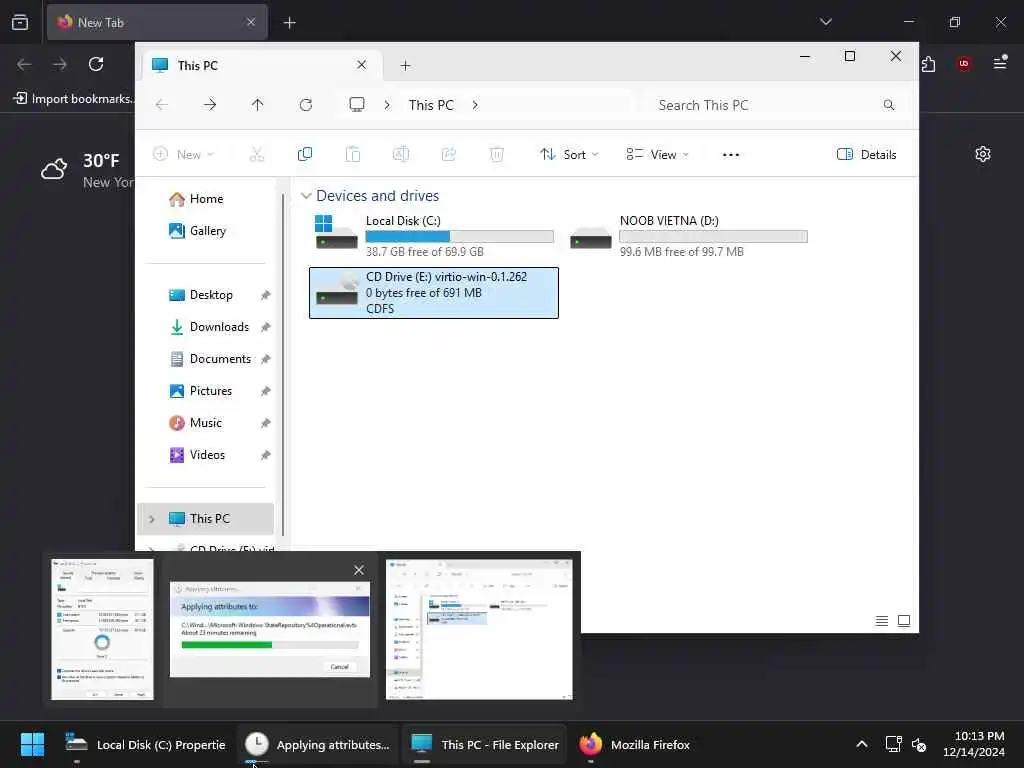Viewport: 1024px width, 768px height.
Task: Click the muted volume icon in tray
Action: point(919,744)
